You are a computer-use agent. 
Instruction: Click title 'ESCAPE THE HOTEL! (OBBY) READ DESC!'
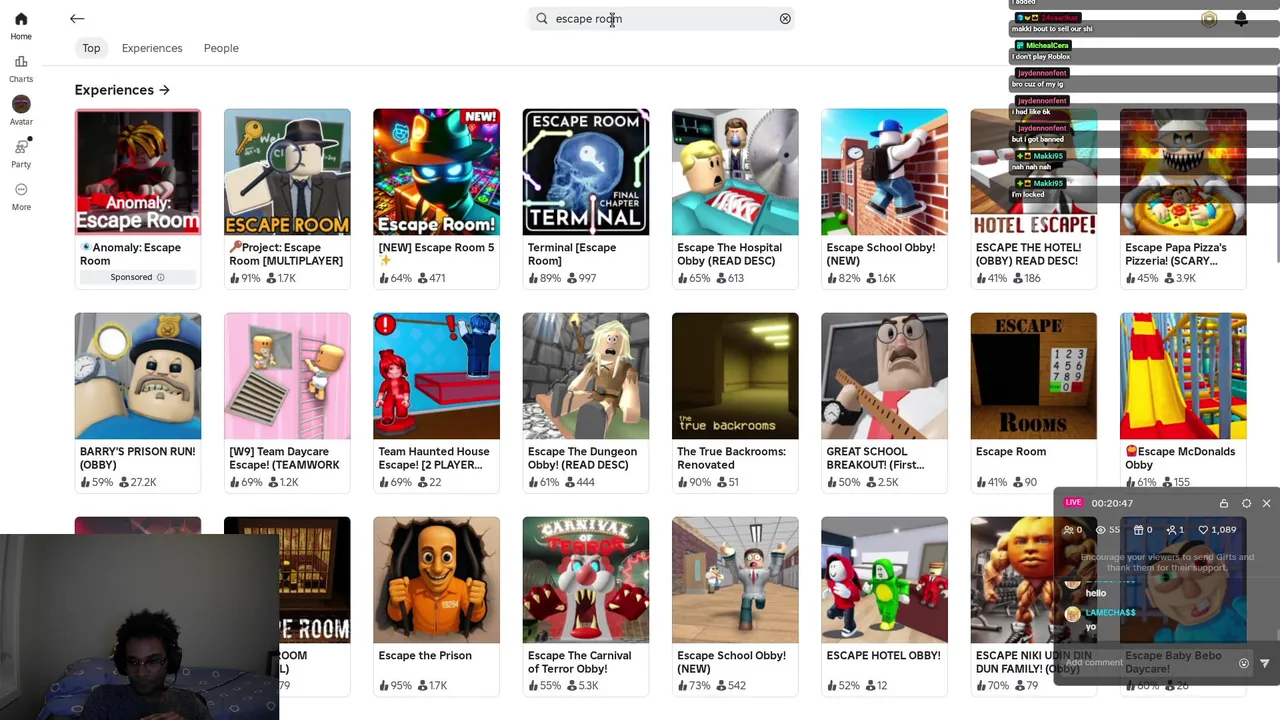click(1027, 254)
